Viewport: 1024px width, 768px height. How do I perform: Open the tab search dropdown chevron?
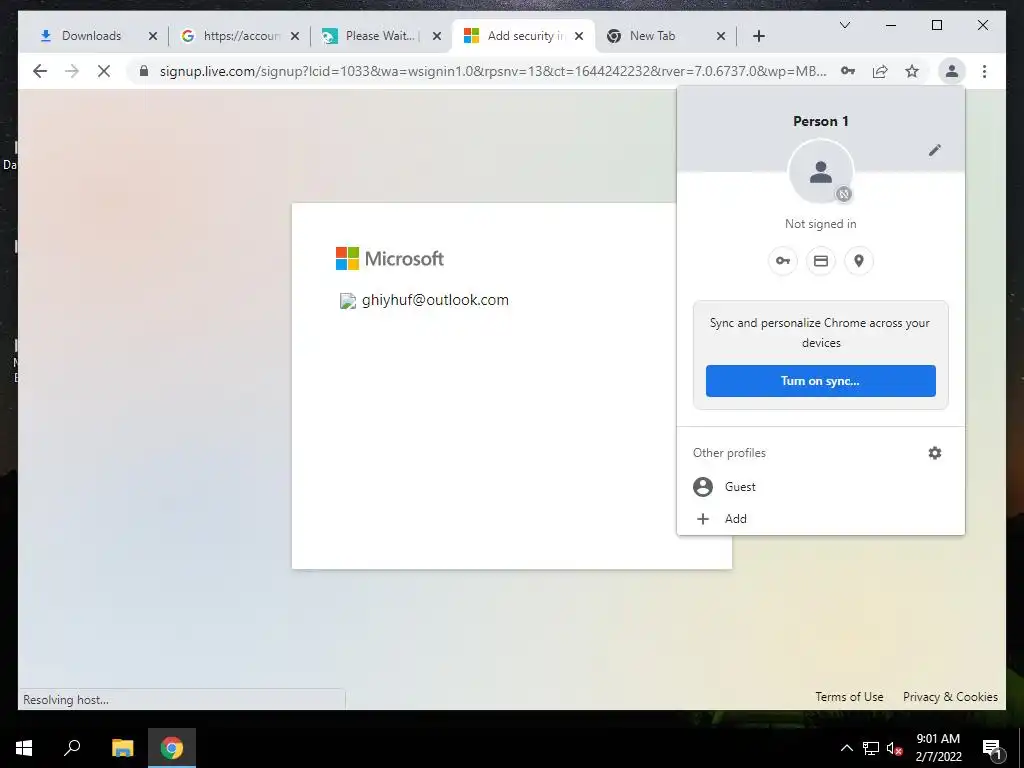[844, 25]
